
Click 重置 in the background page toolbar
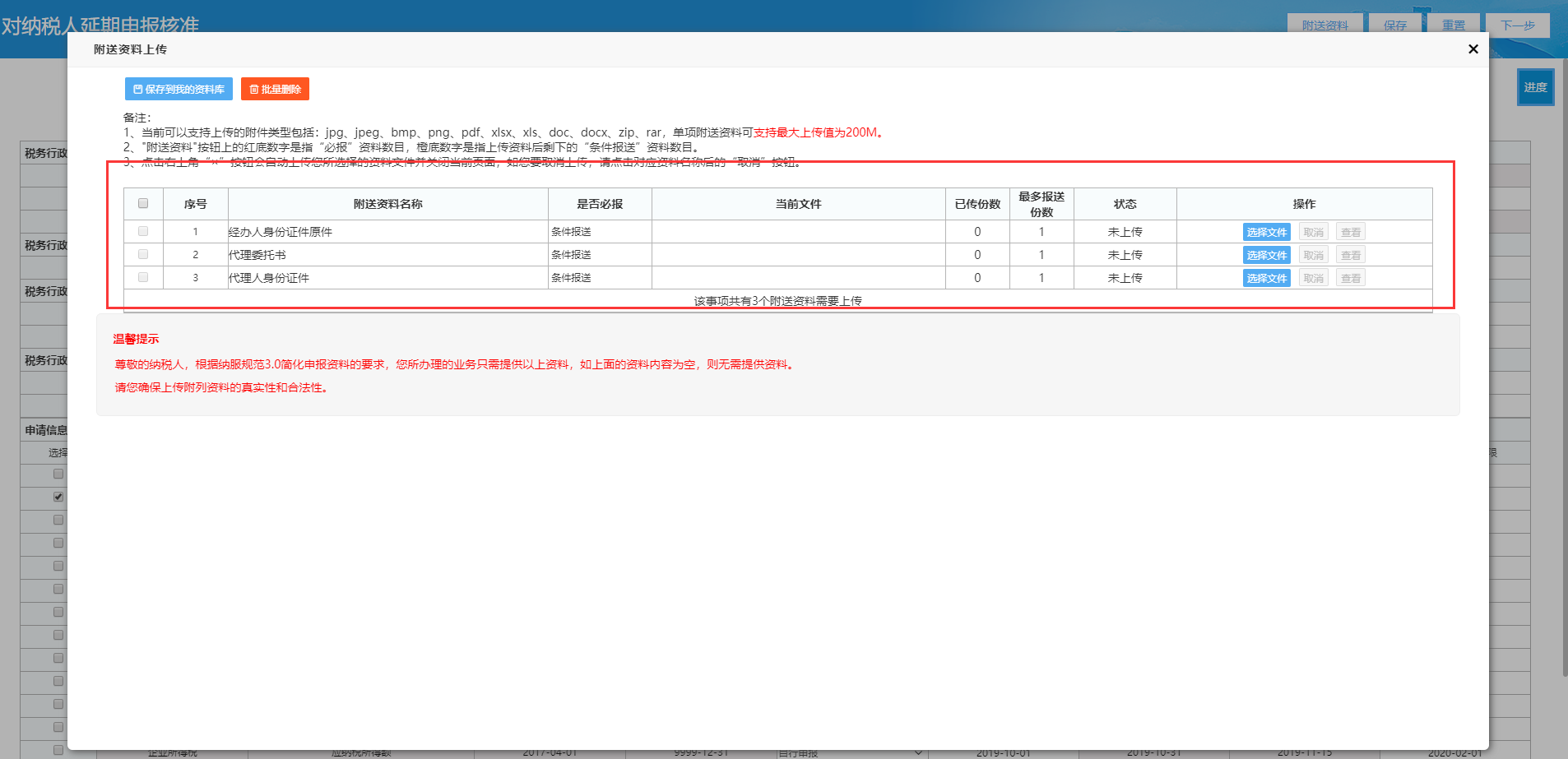(1454, 25)
